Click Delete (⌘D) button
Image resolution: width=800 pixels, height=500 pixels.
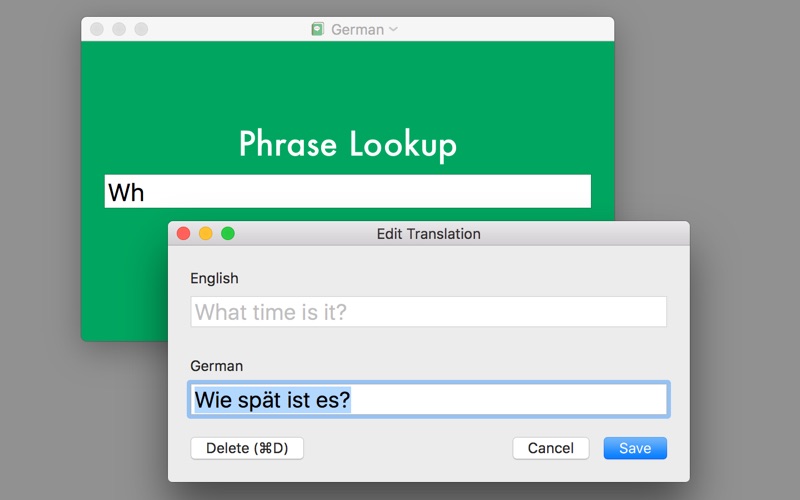(x=247, y=448)
